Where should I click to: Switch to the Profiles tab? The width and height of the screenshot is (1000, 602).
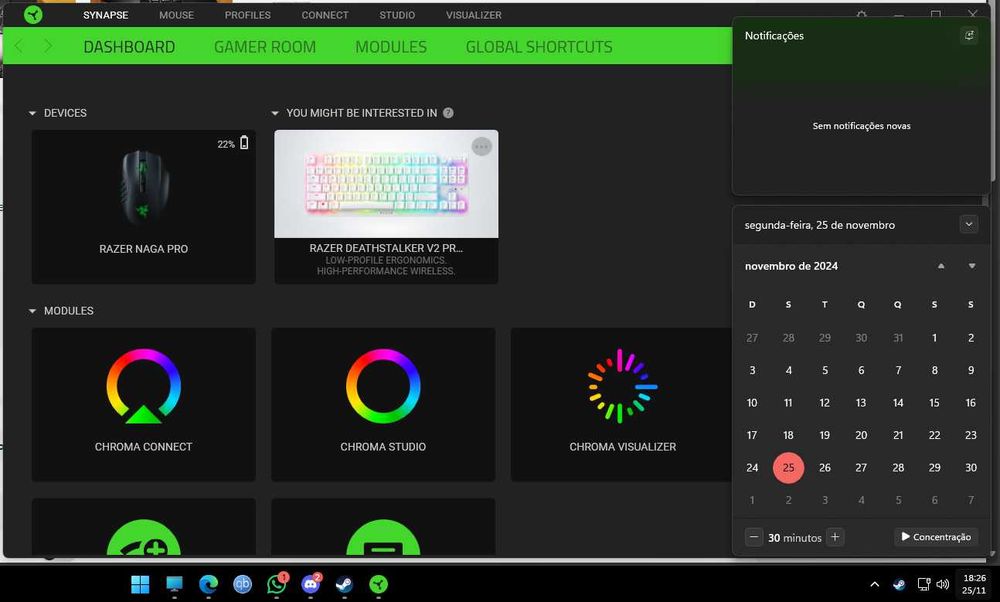247,15
